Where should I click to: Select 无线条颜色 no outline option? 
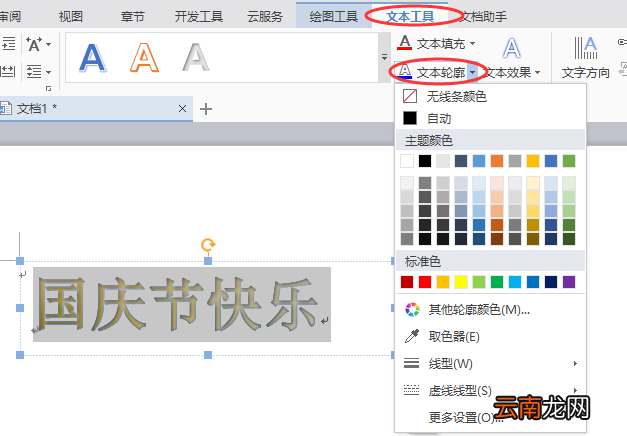[x=490, y=96]
